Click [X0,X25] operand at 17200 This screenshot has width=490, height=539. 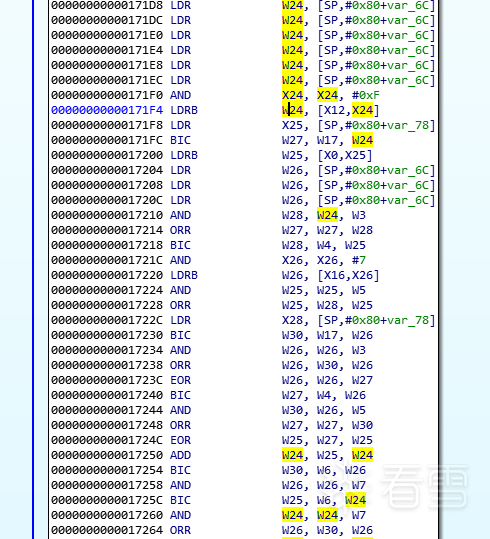click(344, 155)
